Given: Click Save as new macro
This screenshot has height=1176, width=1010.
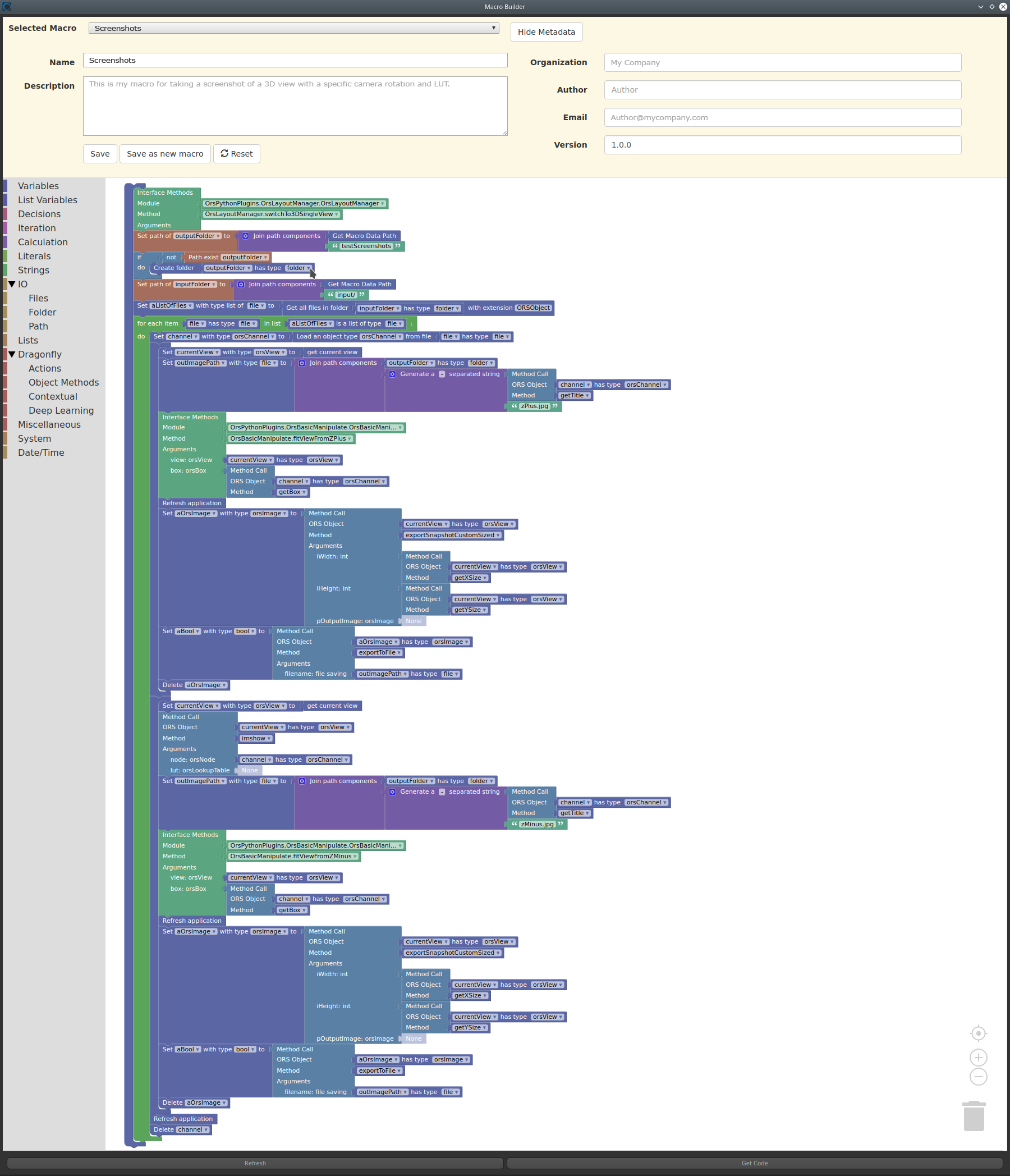Looking at the screenshot, I should [164, 154].
